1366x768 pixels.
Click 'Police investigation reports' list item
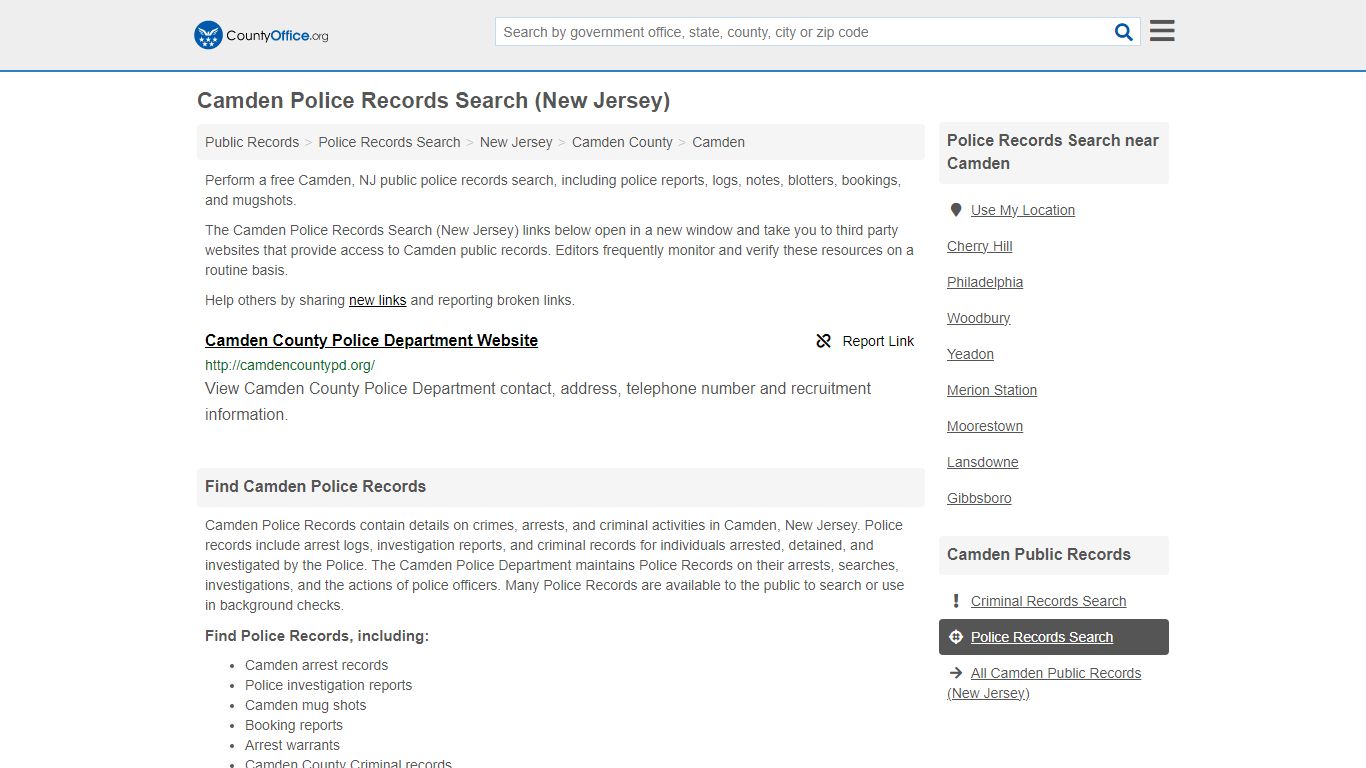click(328, 685)
